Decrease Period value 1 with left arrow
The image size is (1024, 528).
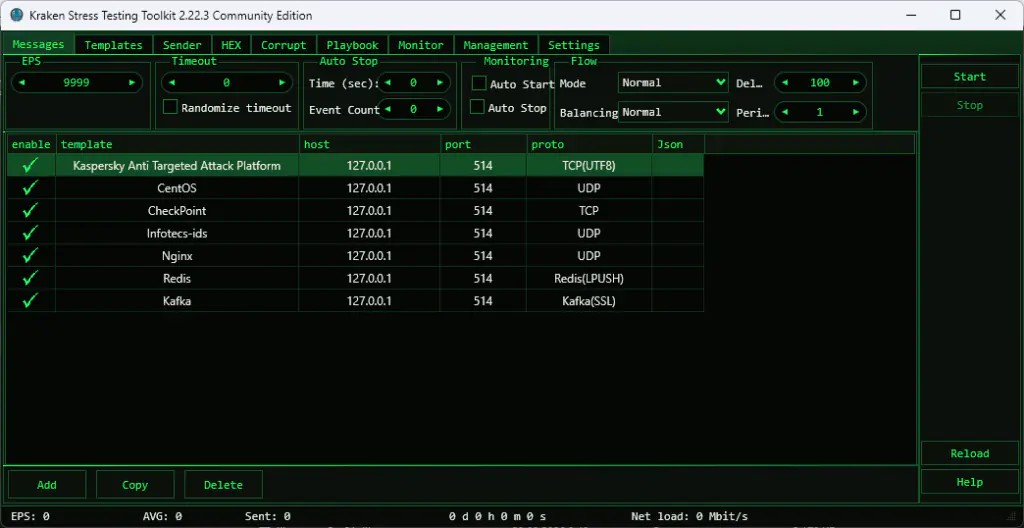tap(785, 112)
